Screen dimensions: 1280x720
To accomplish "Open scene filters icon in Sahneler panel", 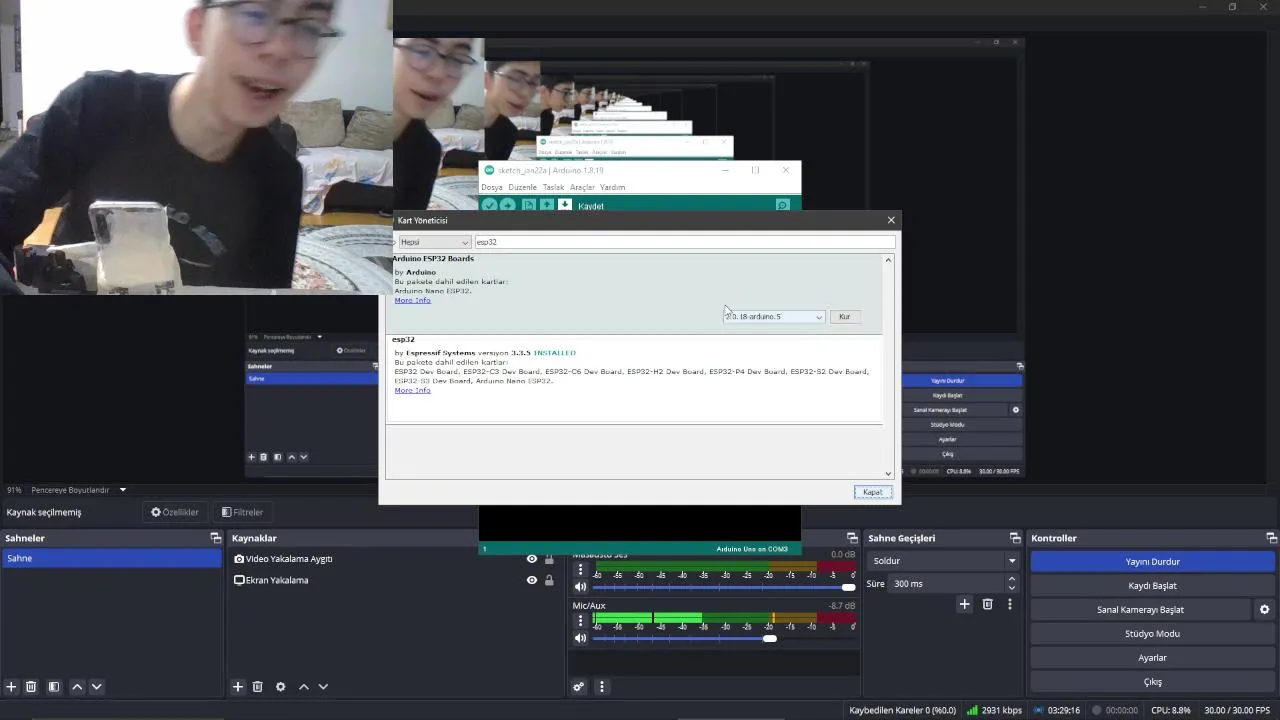I will tap(54, 687).
